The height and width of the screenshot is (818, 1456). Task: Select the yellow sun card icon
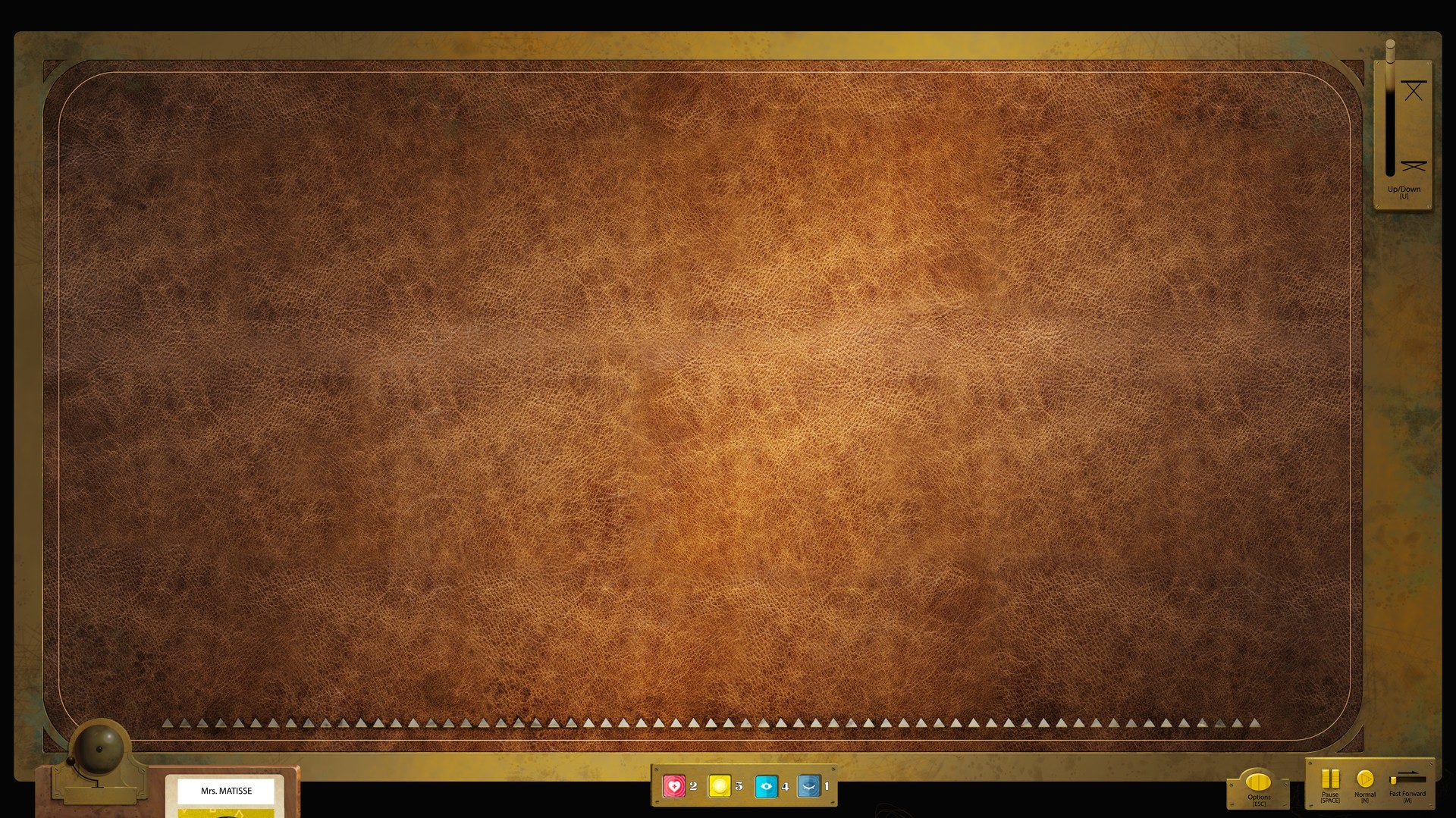click(x=719, y=786)
